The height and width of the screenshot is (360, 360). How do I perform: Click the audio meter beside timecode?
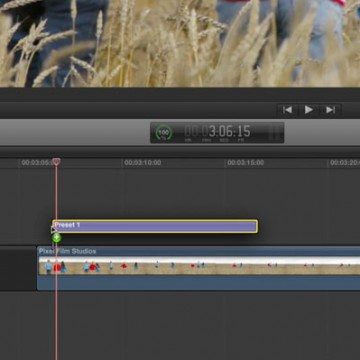coord(275,133)
